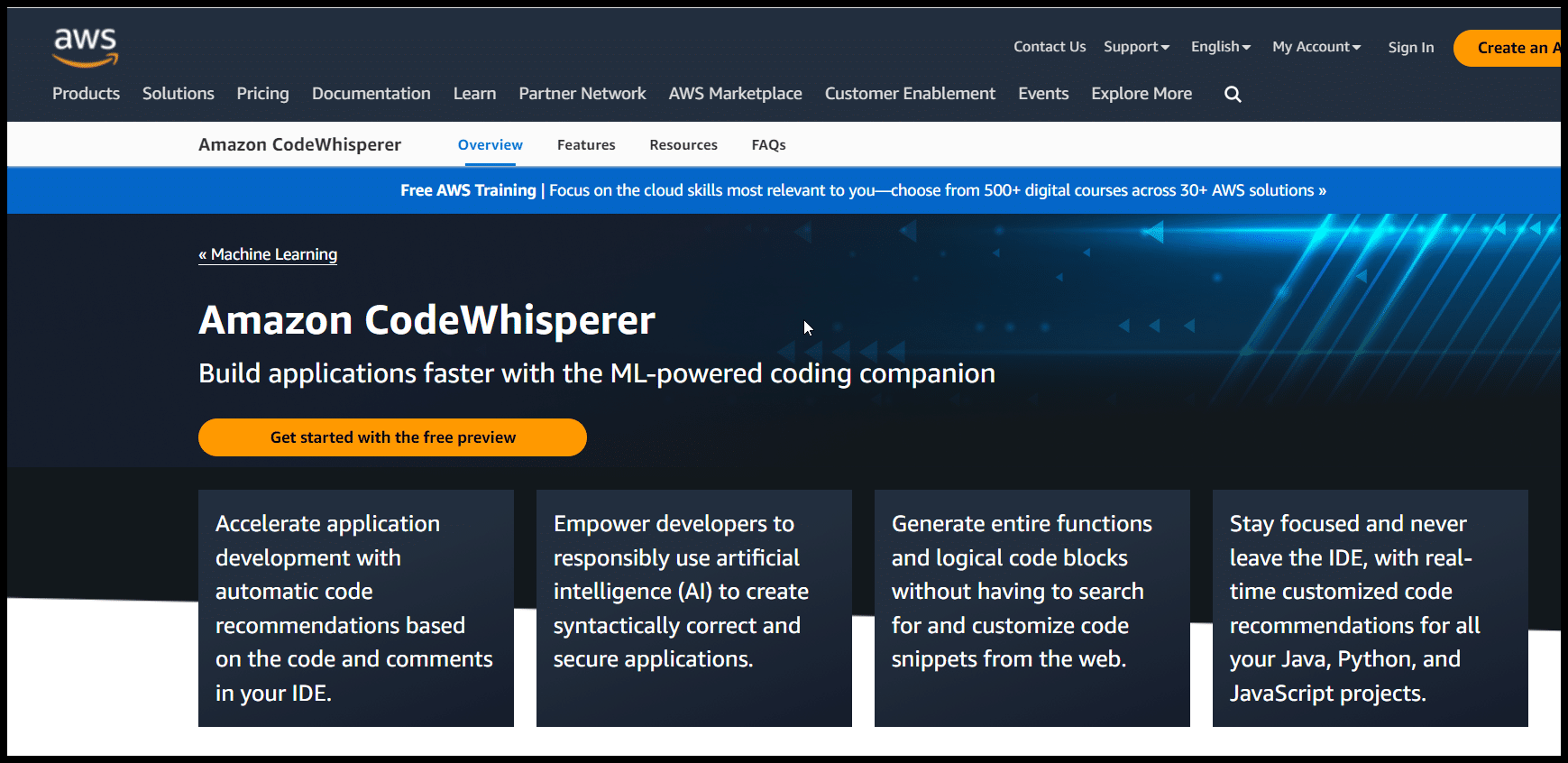The height and width of the screenshot is (763, 1568).
Task: Open the AWS Marketplace menu
Action: 735,94
